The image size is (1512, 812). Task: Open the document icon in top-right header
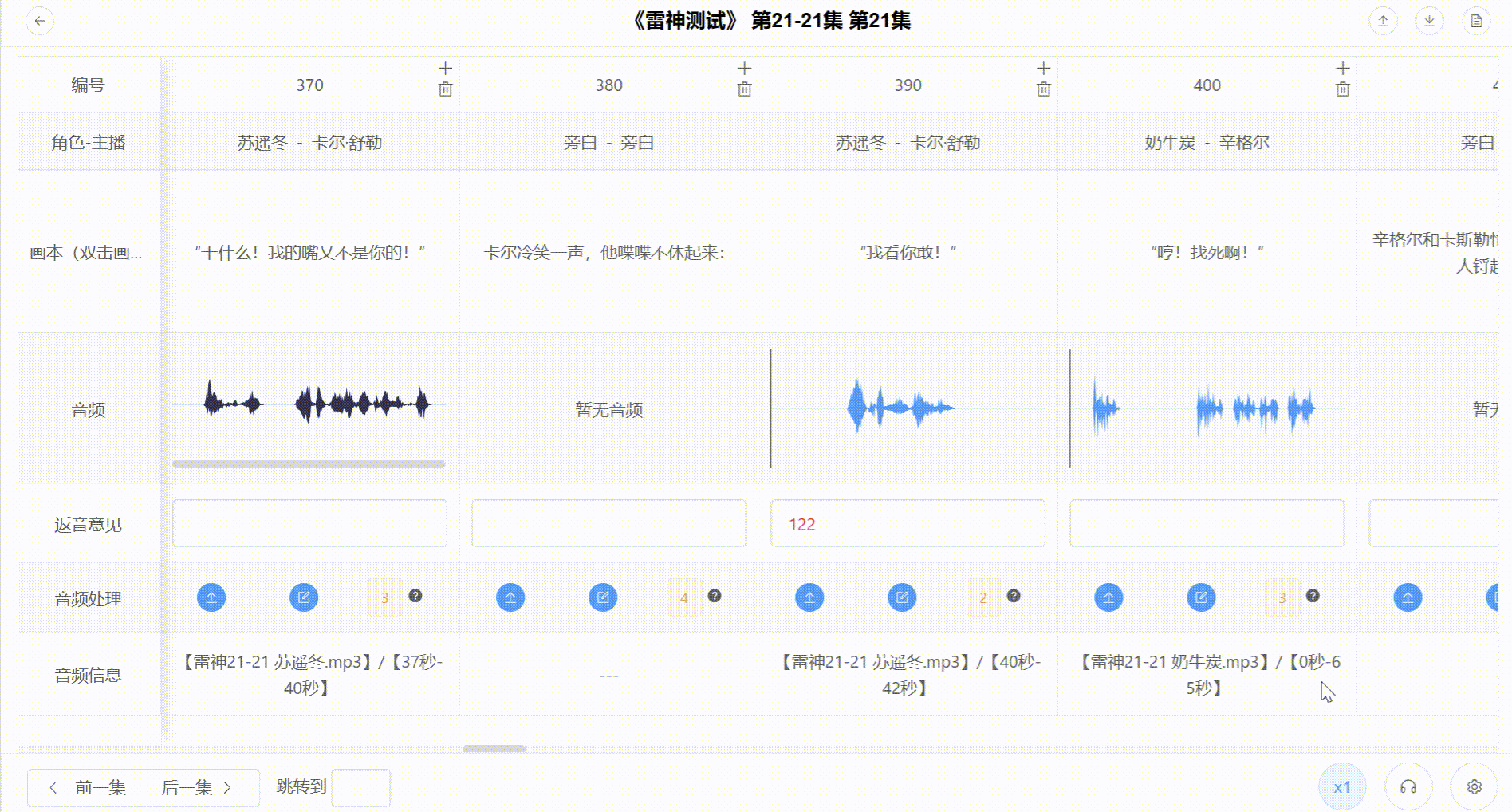point(1476,21)
